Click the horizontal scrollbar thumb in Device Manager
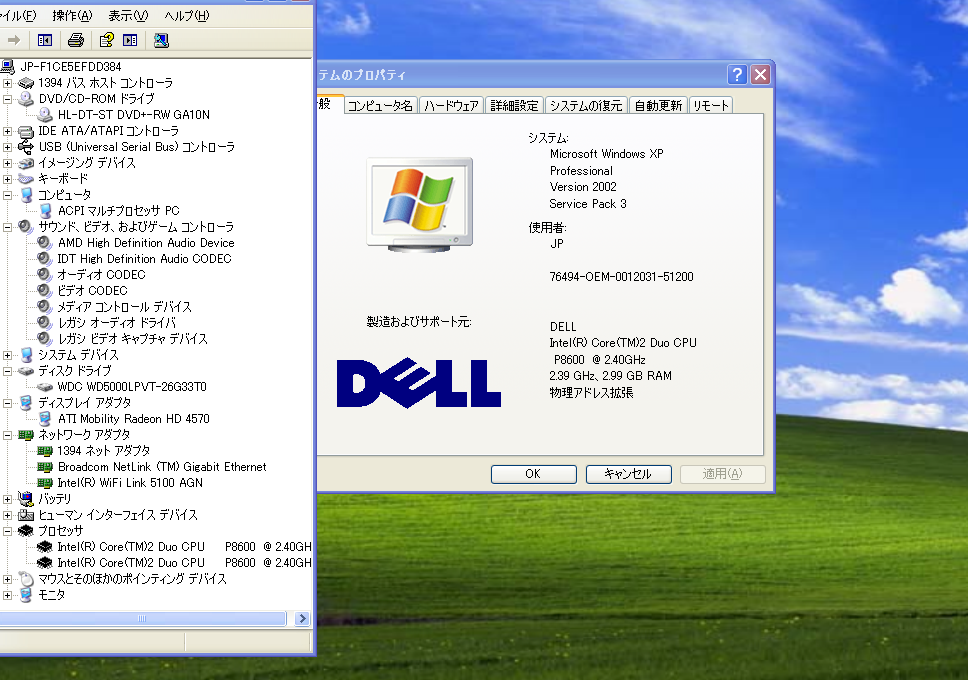The width and height of the screenshot is (968, 680). click(143, 618)
